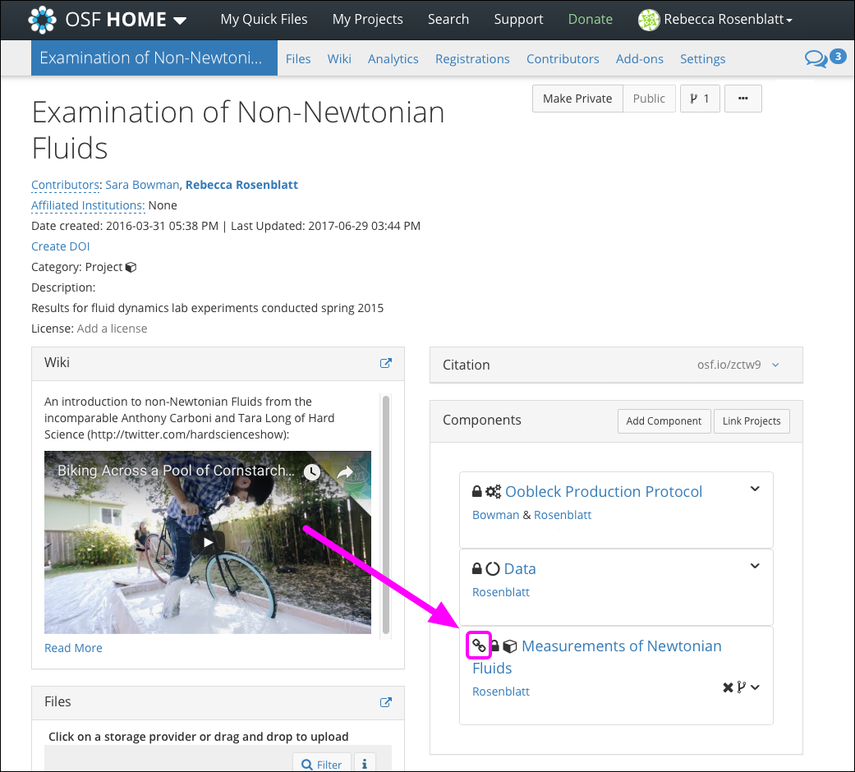Open Measurements of Newtonian Fluids link
Viewport: 855px width, 772px height.
597,657
